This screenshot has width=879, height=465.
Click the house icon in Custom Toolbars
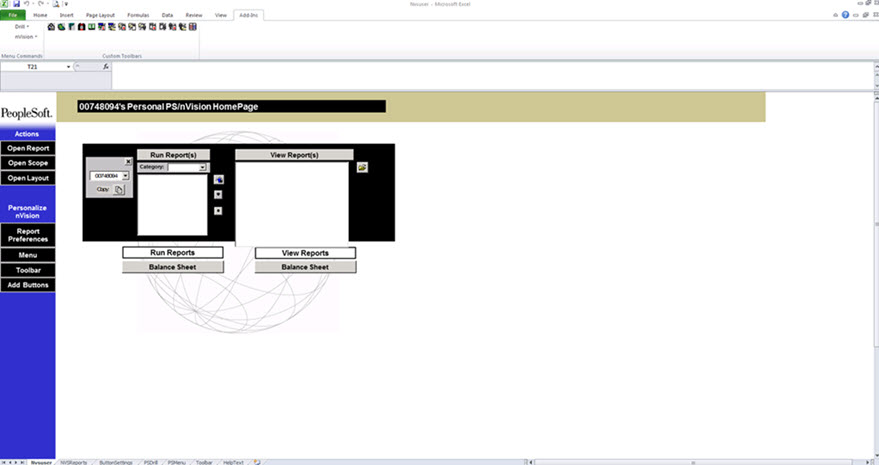click(x=51, y=26)
